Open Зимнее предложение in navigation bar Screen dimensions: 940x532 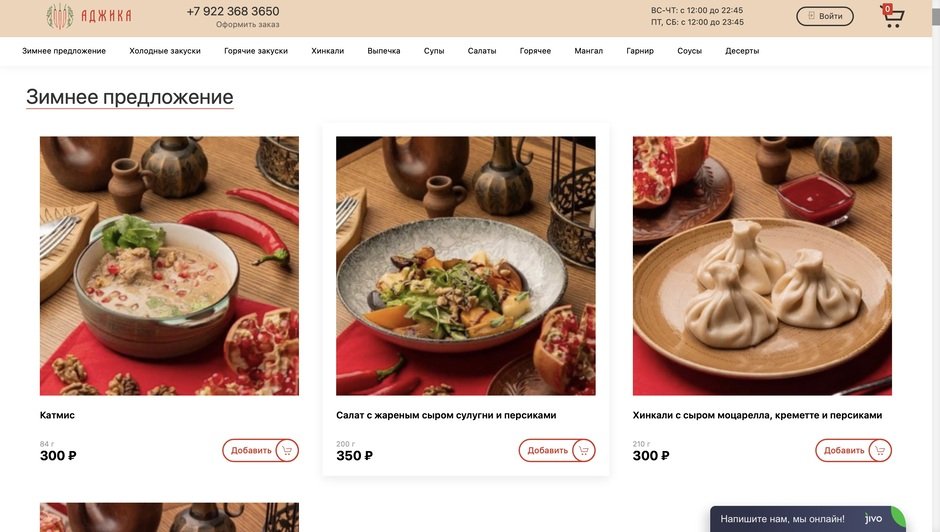pyautogui.click(x=64, y=51)
